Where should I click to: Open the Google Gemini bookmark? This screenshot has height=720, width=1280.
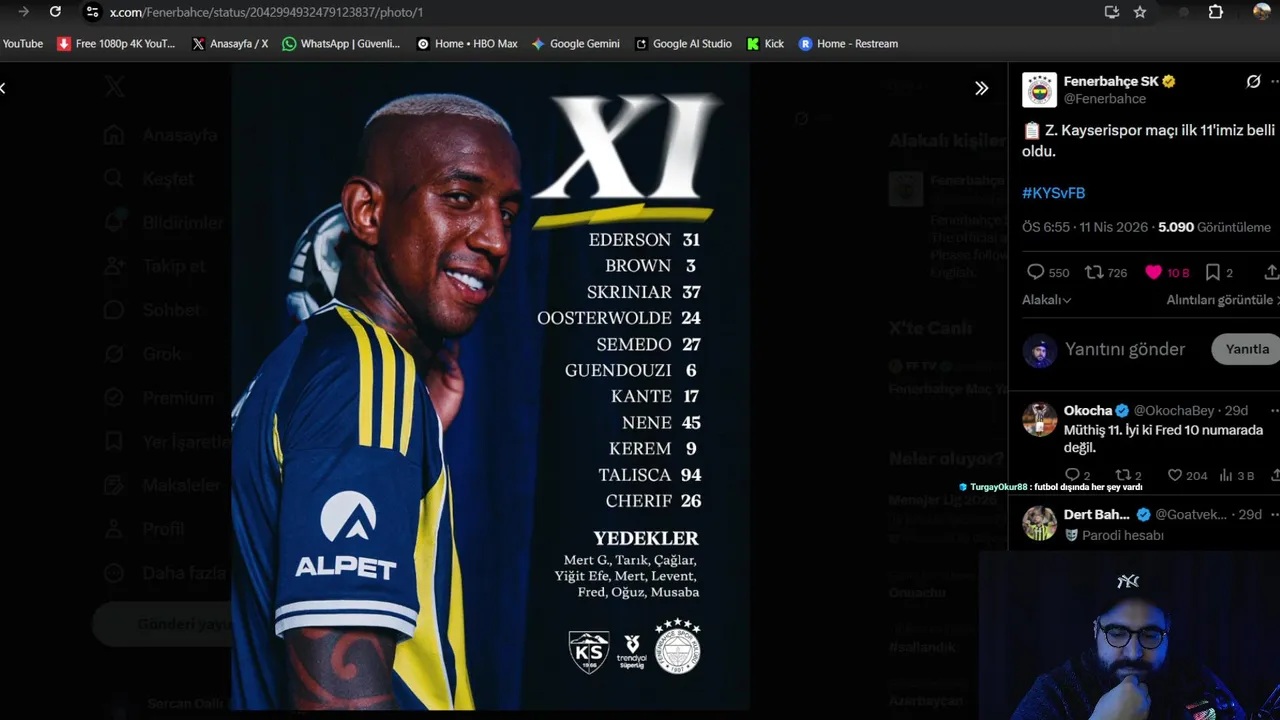(575, 44)
